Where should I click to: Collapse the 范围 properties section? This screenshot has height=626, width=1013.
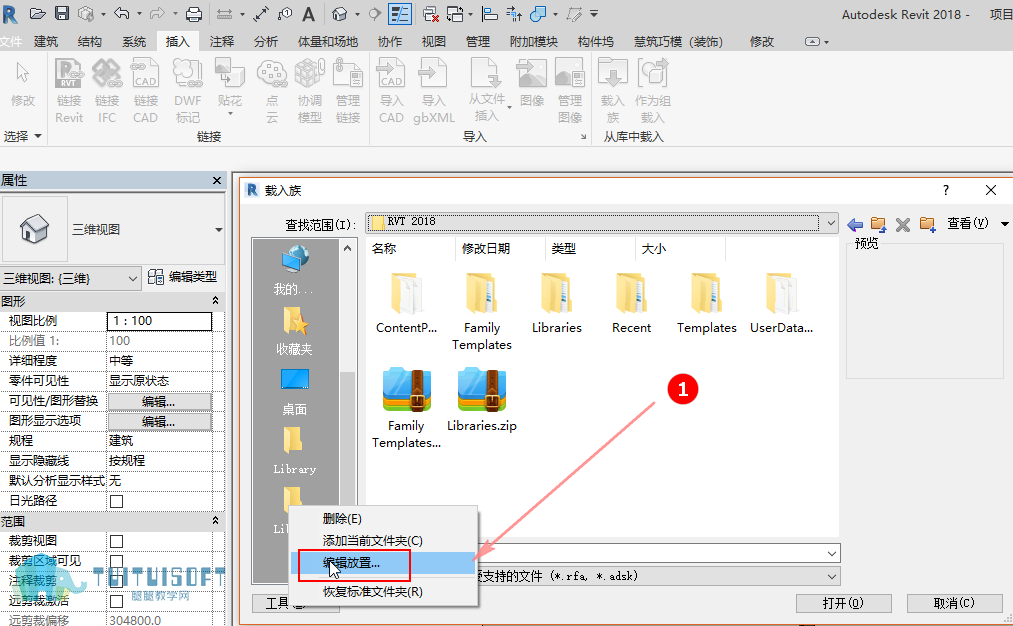click(215, 521)
